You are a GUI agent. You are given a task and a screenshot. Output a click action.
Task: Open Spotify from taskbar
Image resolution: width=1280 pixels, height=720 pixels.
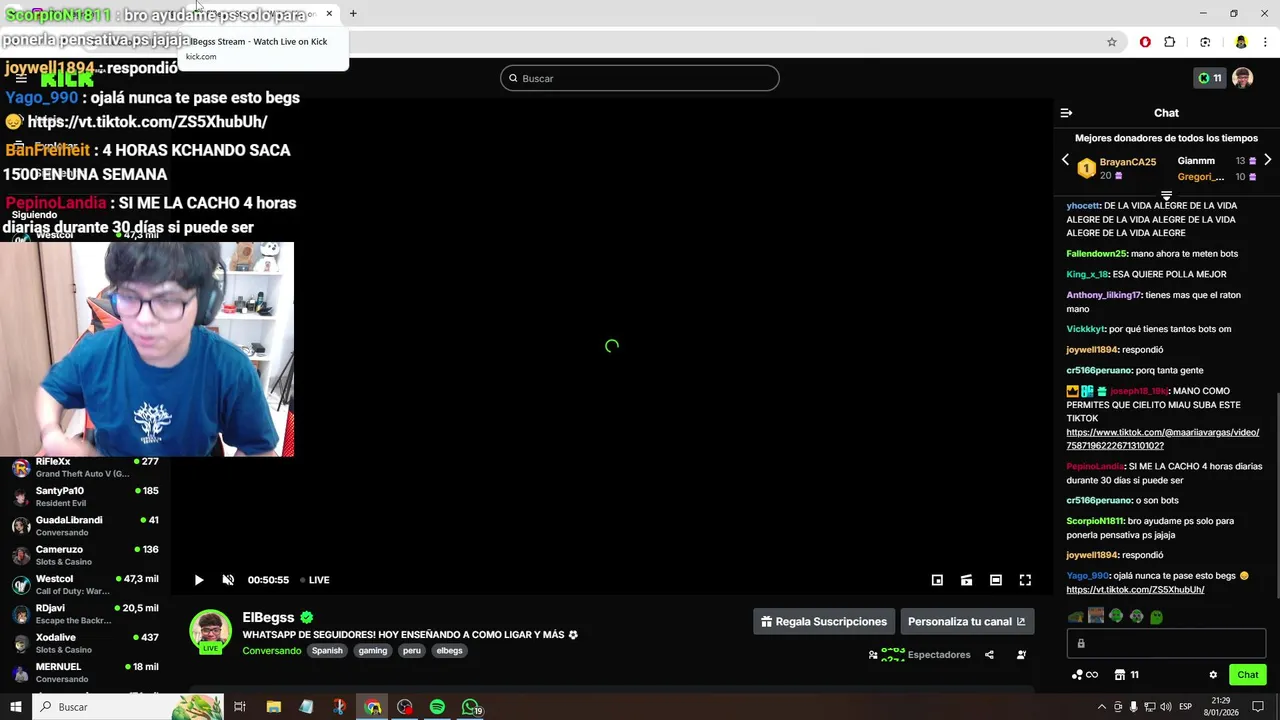pos(437,707)
